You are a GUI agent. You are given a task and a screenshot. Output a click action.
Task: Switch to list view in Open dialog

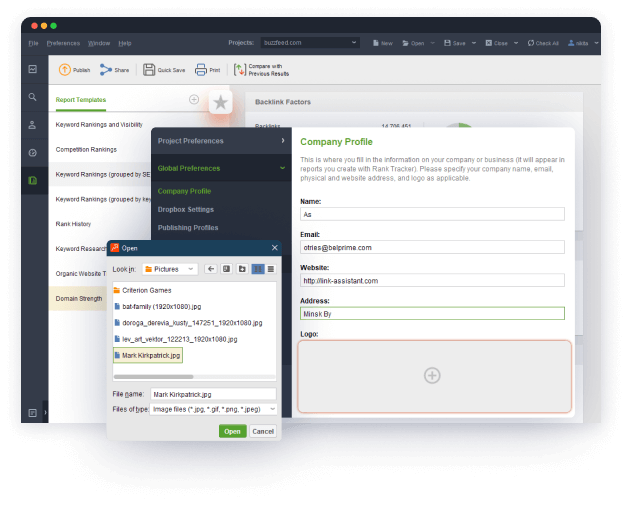click(258, 269)
